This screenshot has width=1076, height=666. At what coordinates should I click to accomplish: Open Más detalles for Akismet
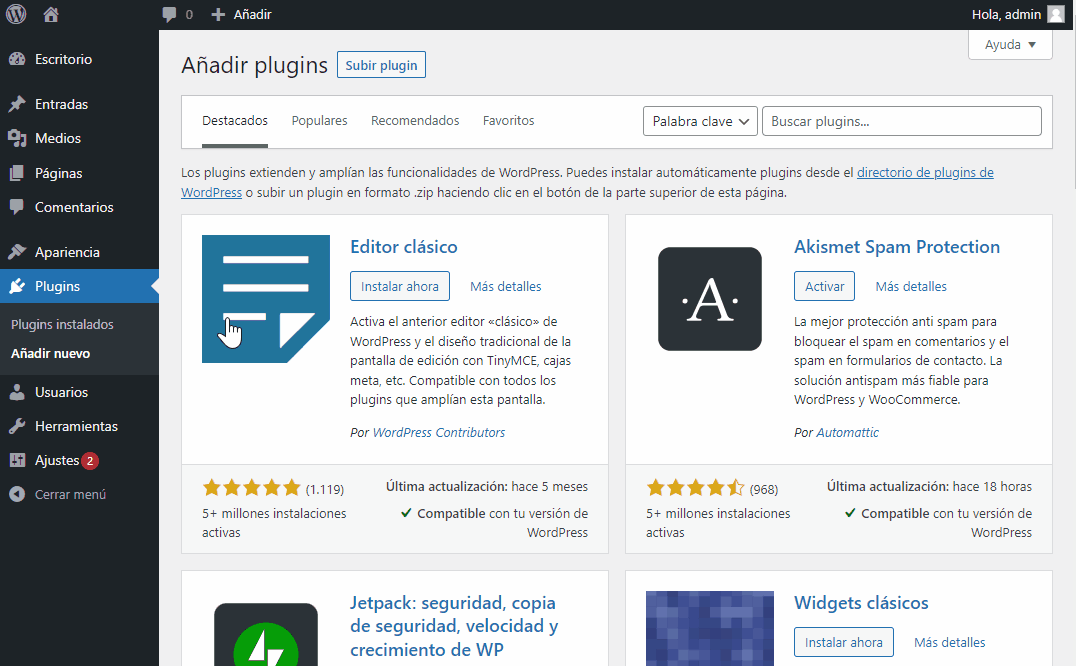pyautogui.click(x=911, y=287)
